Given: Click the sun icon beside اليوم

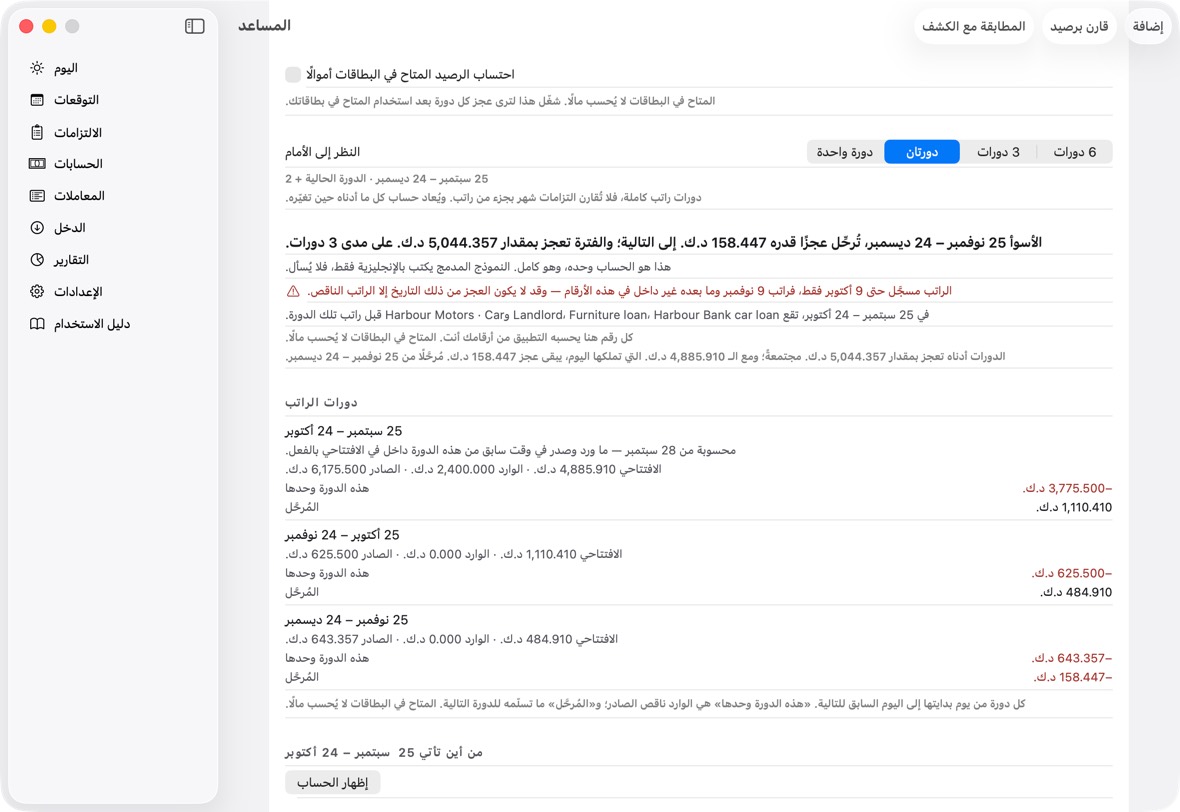Looking at the screenshot, I should (x=37, y=68).
